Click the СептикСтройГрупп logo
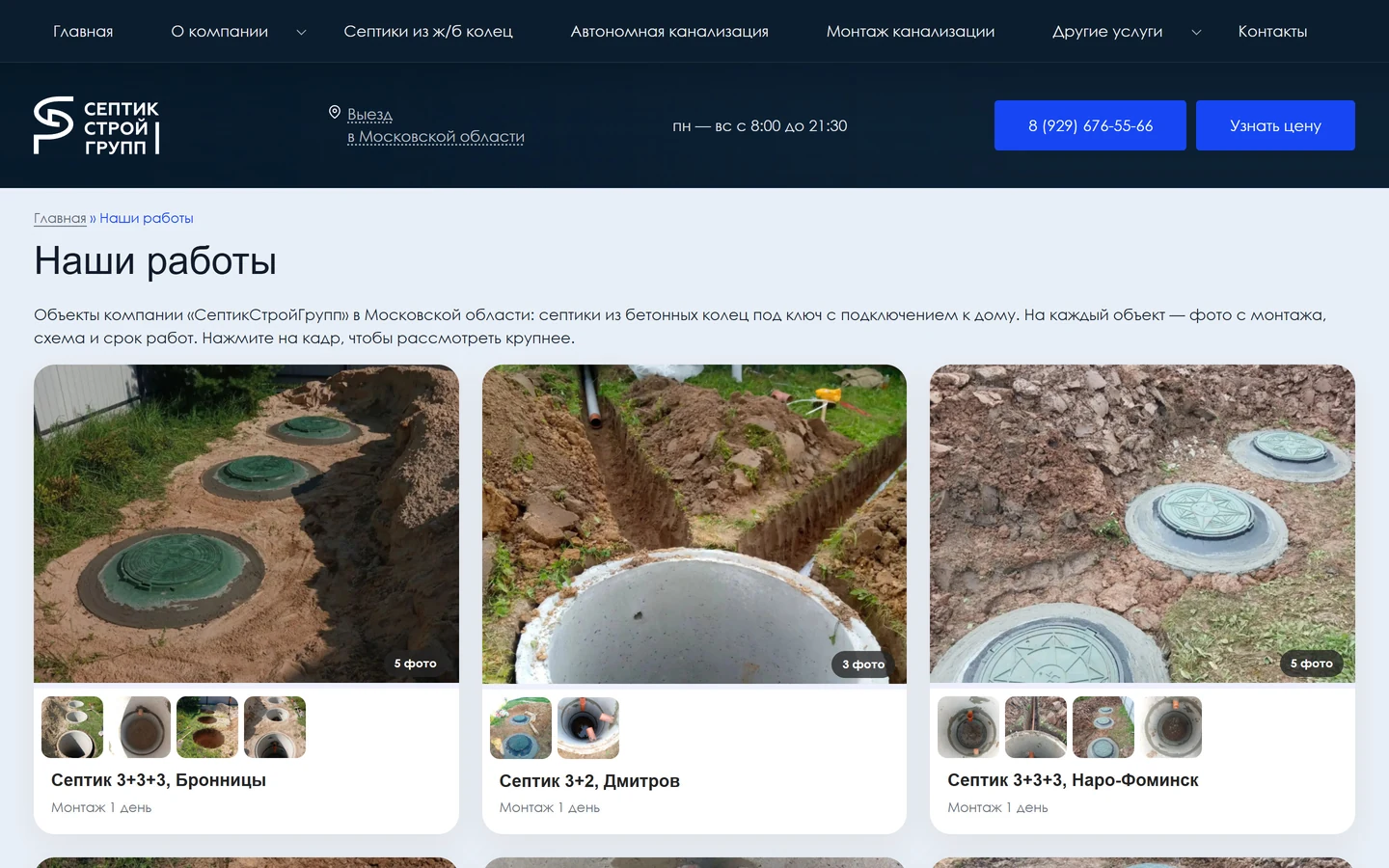 [x=96, y=125]
